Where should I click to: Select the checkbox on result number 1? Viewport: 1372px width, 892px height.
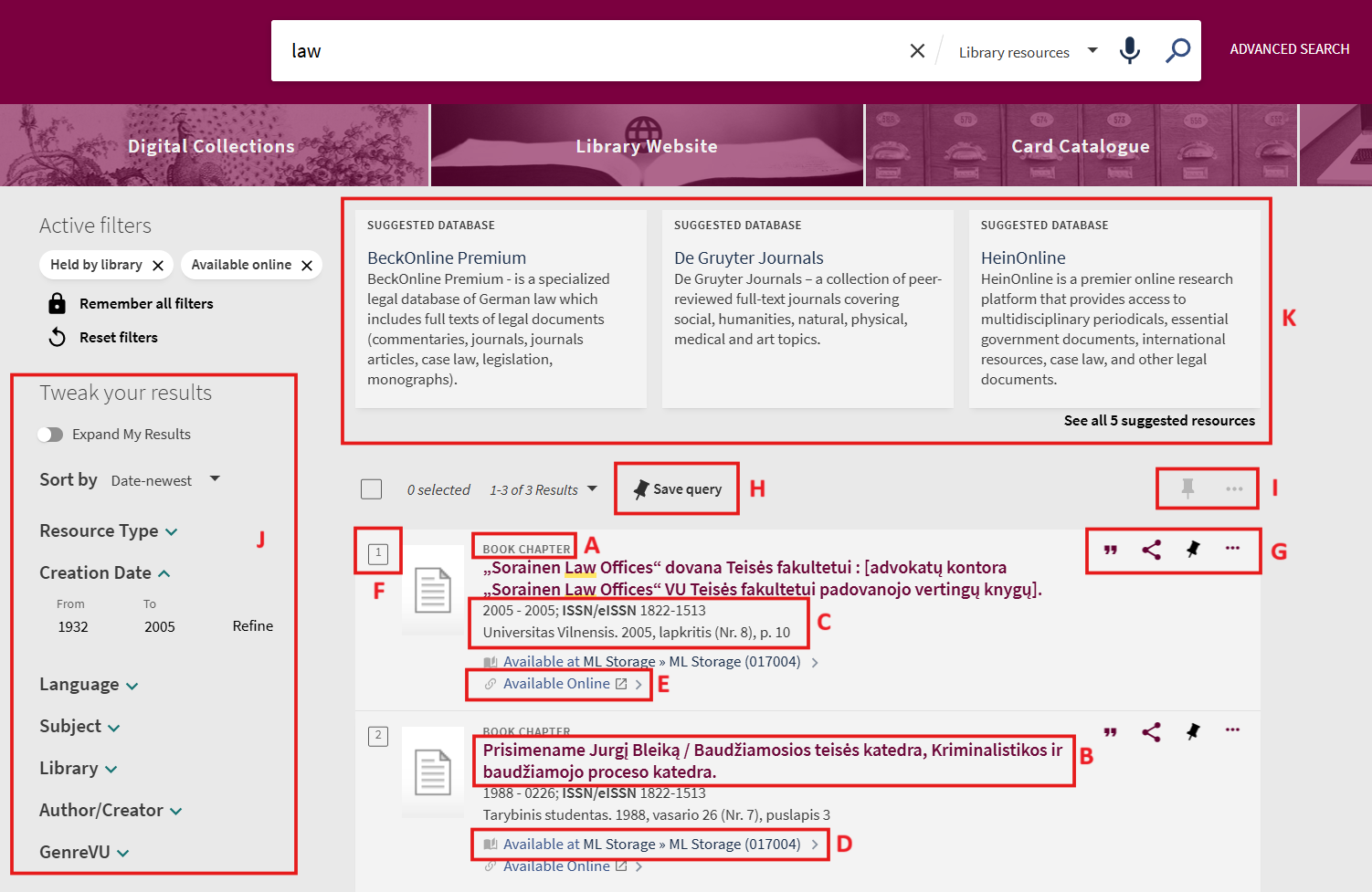[378, 551]
